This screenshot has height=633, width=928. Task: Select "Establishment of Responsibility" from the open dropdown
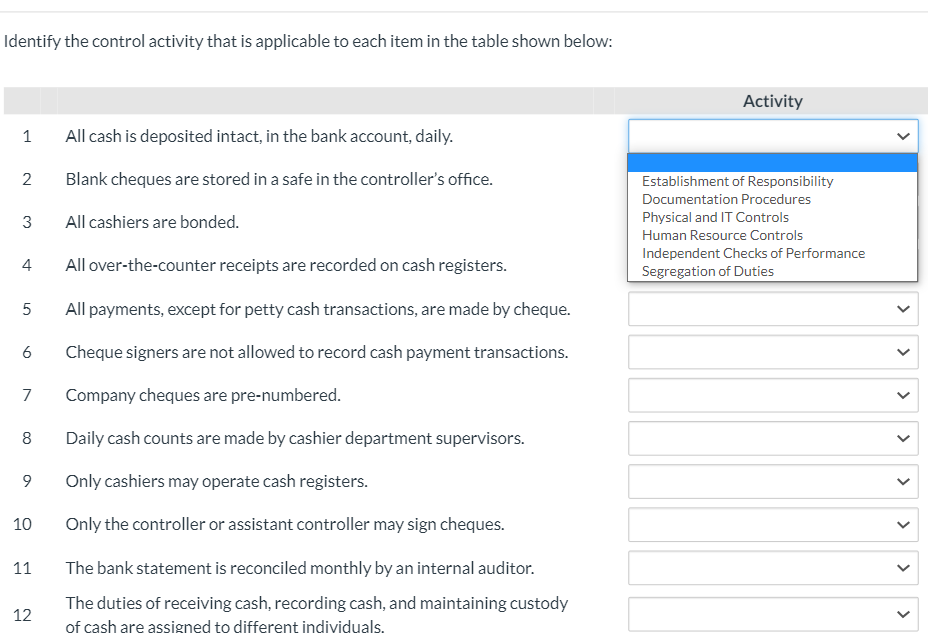coord(737,181)
